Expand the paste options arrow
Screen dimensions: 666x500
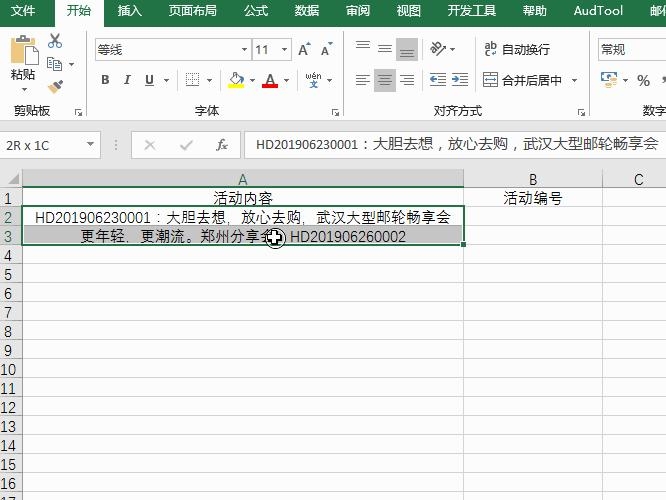(24, 90)
